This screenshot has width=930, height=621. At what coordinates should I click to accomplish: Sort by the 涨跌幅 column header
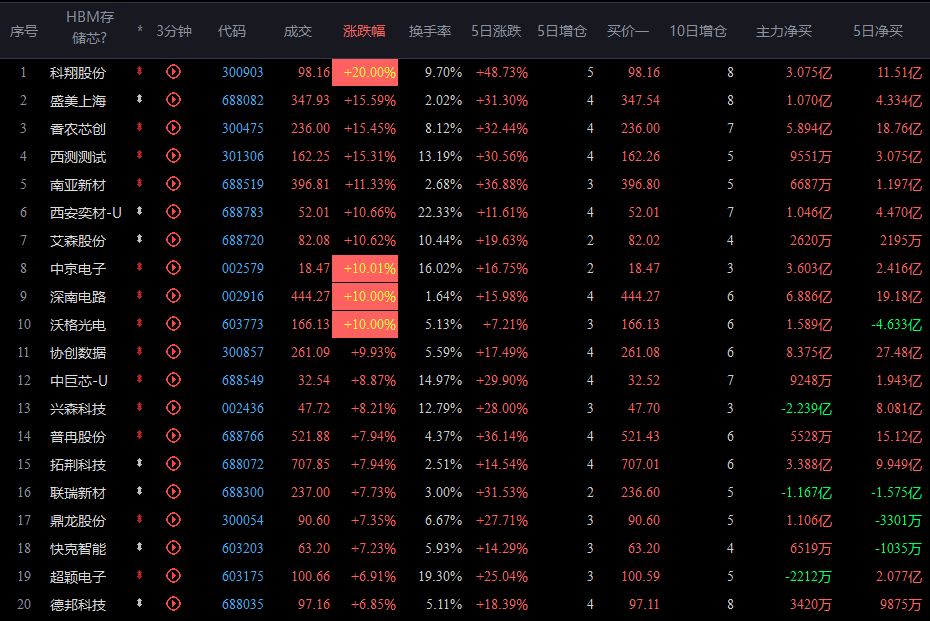click(x=364, y=31)
